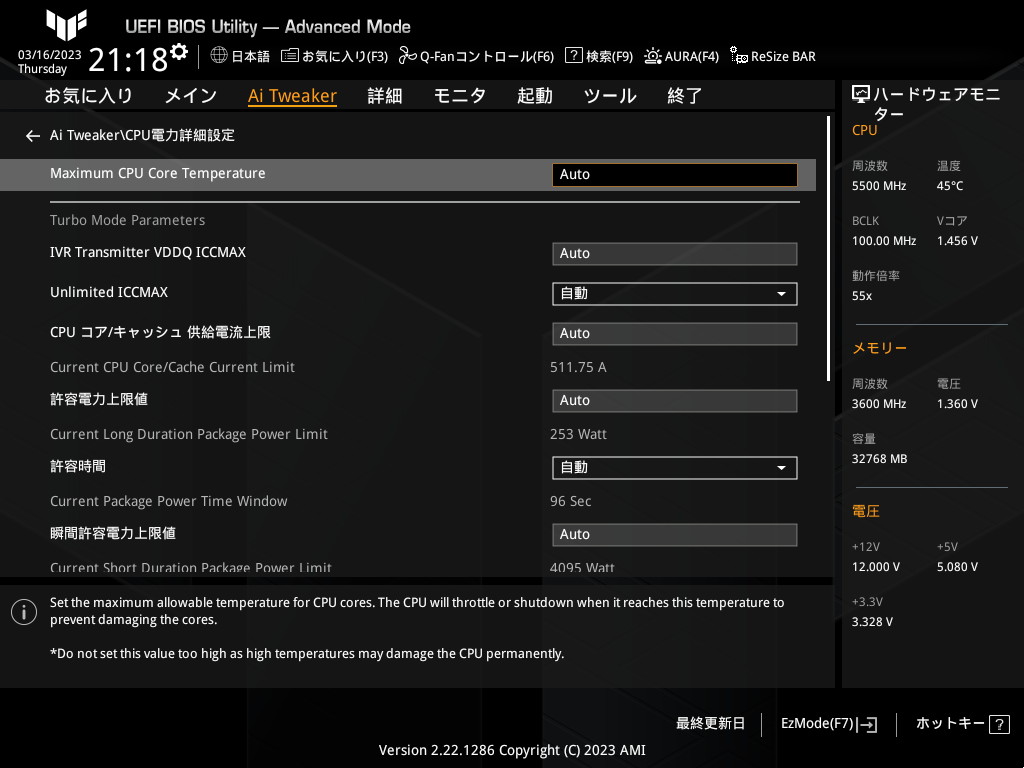This screenshot has height=768, width=1024.
Task: Click the 100.00 MHz BCLK value
Action: click(x=884, y=241)
